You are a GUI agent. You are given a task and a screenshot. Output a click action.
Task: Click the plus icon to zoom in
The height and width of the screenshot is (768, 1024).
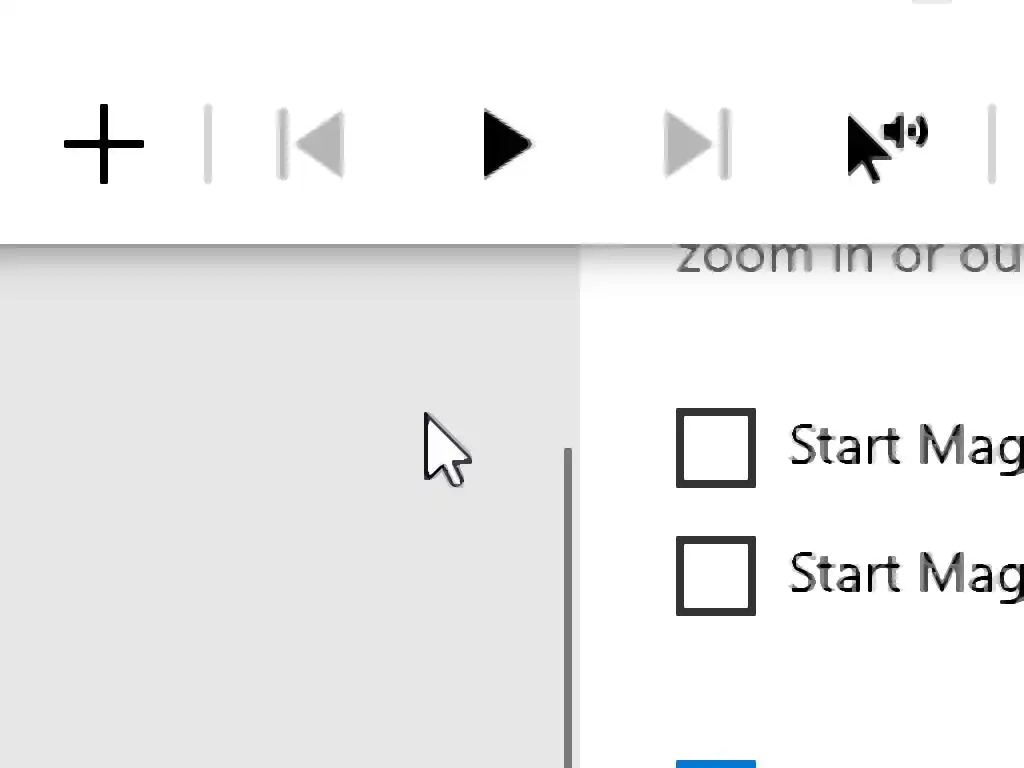(x=103, y=145)
